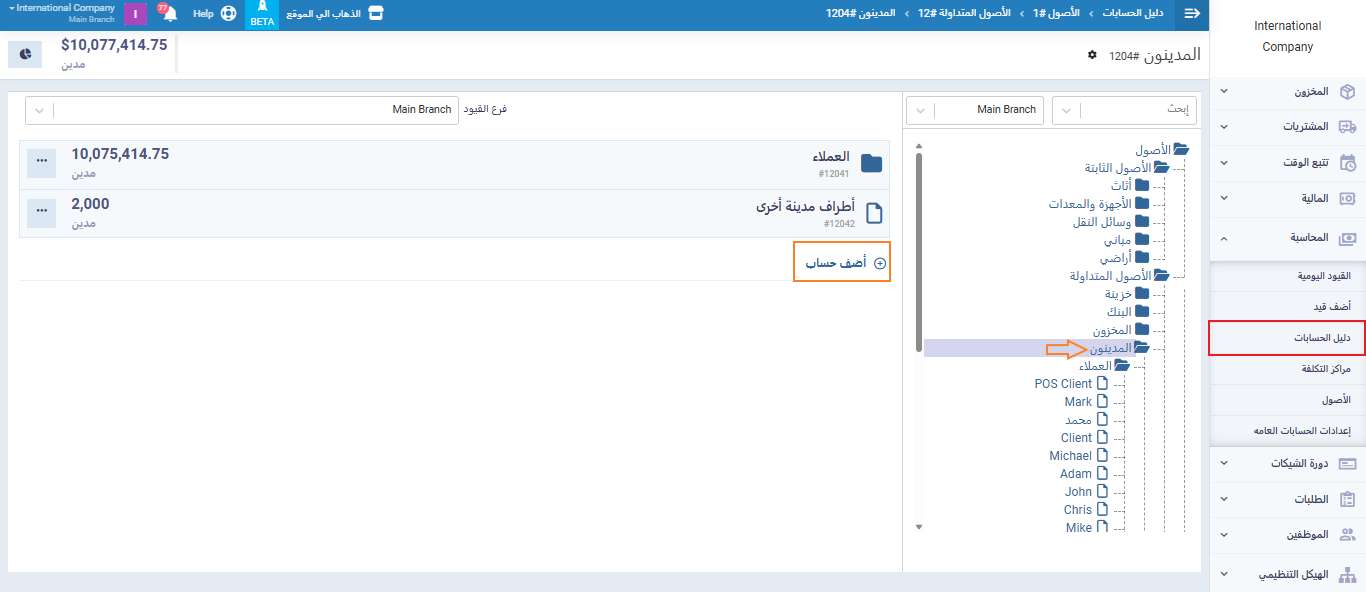Click the settings gear beside المدينون #1204
Viewport: 1366px width, 592px height.
click(1092, 55)
